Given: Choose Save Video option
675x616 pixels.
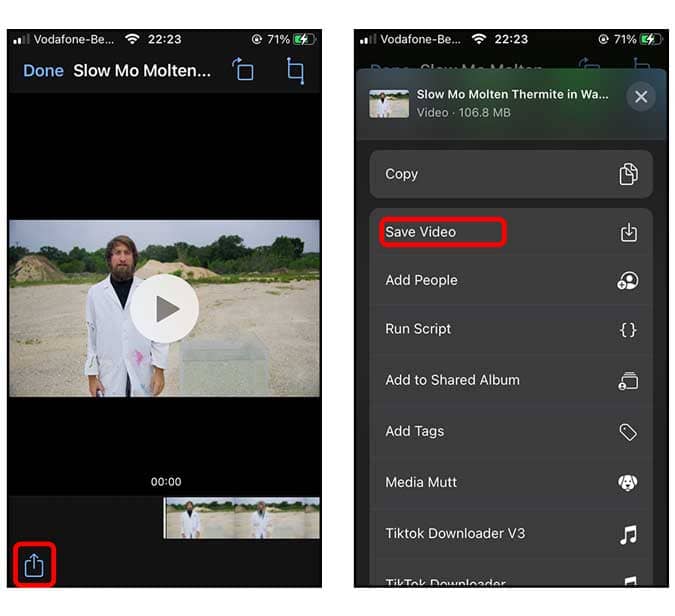Looking at the screenshot, I should [511, 232].
